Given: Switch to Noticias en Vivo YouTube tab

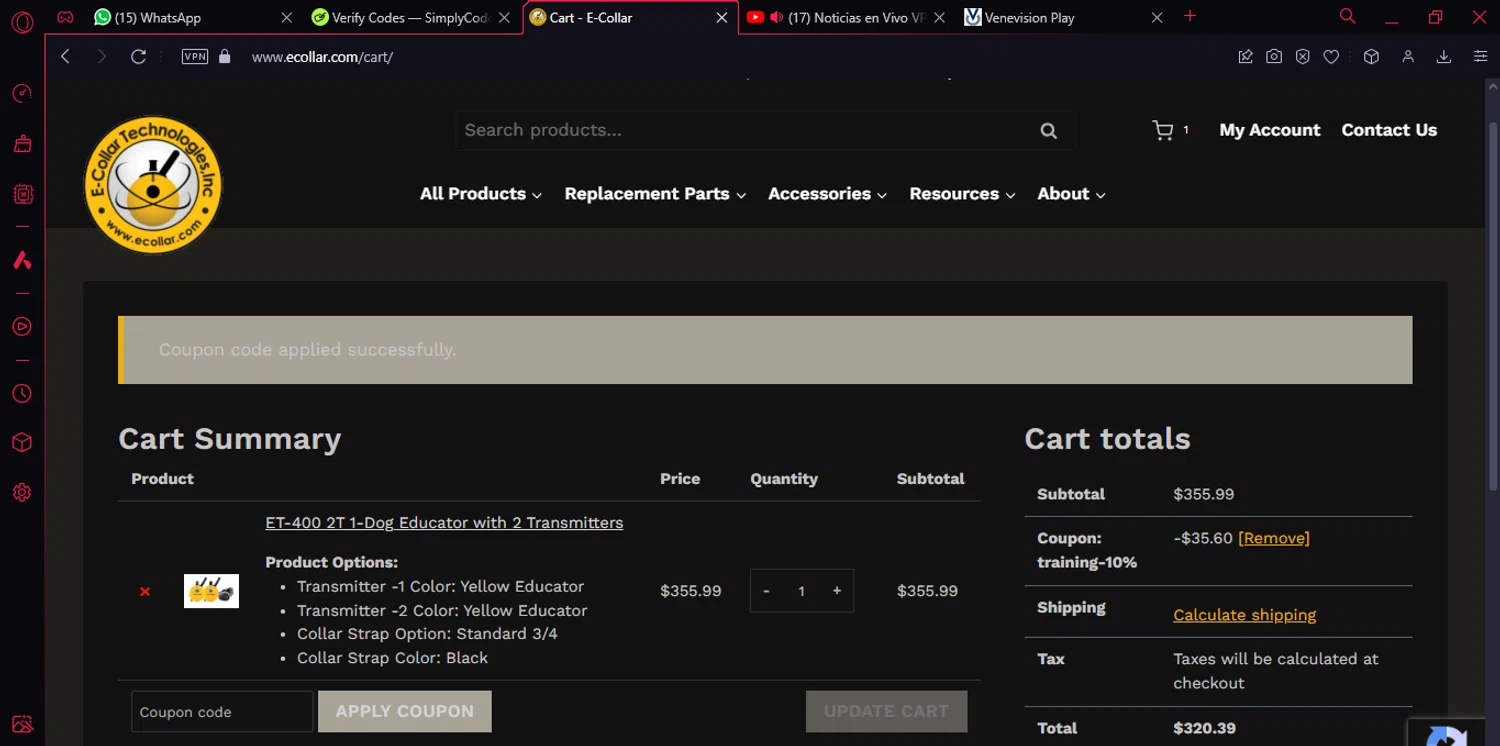Looking at the screenshot, I should (855, 17).
